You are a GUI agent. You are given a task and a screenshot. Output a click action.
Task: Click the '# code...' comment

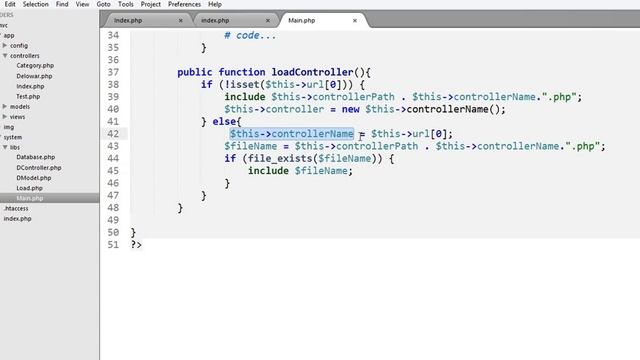[250, 36]
